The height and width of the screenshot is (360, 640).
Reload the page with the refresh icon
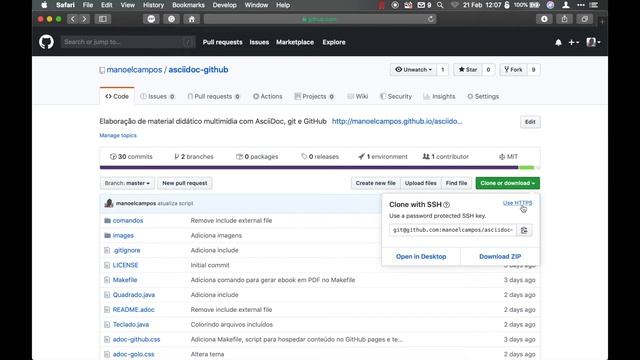tap(430, 19)
